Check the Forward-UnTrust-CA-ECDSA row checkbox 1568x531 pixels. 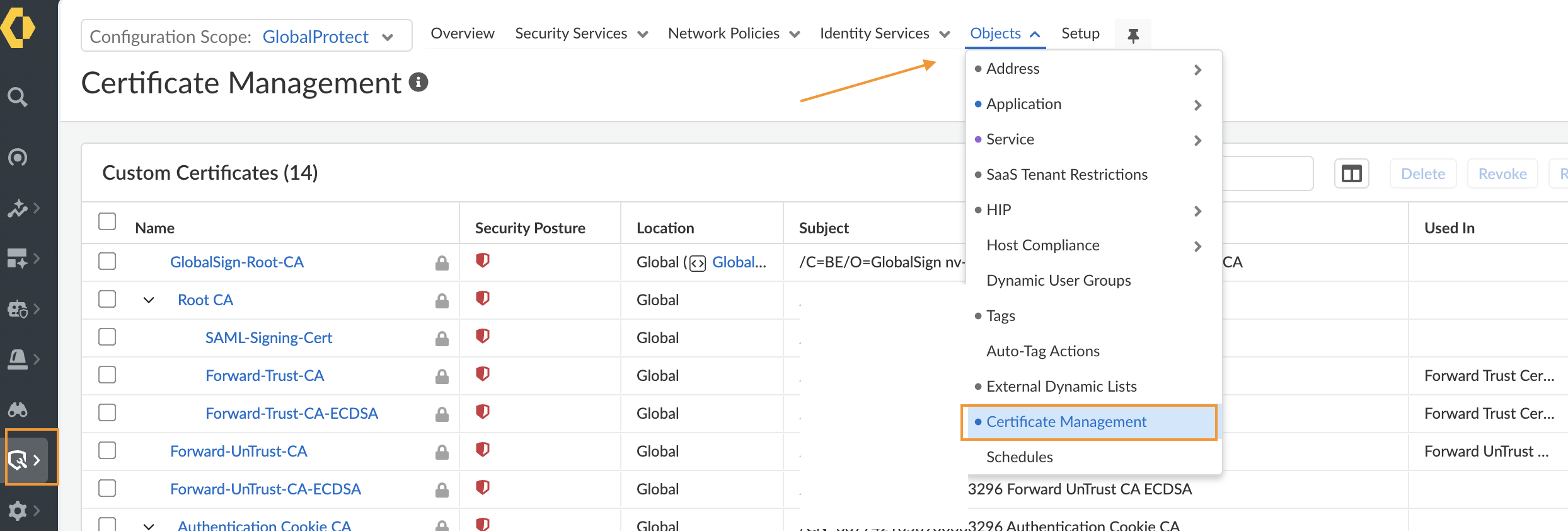(107, 488)
